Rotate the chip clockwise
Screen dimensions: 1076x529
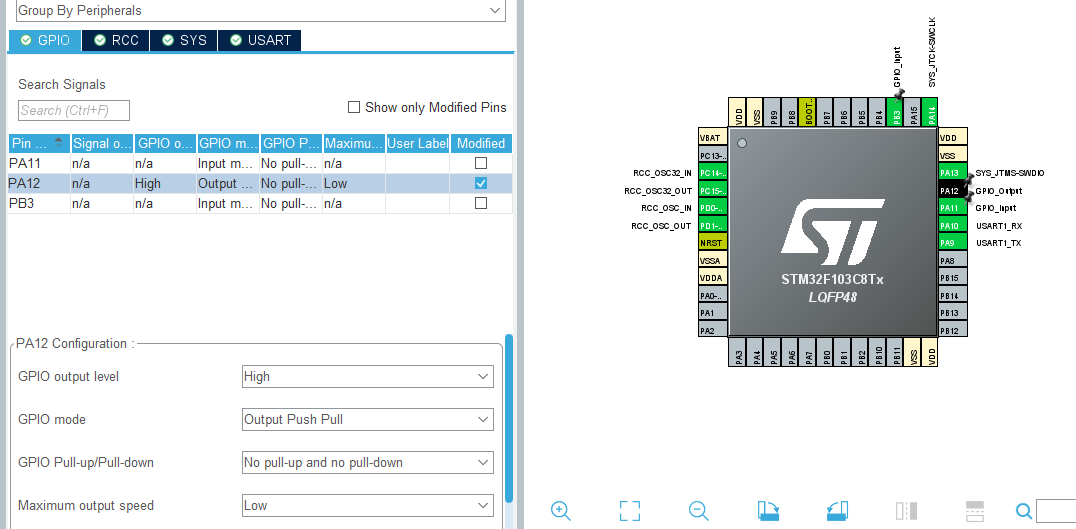769,510
